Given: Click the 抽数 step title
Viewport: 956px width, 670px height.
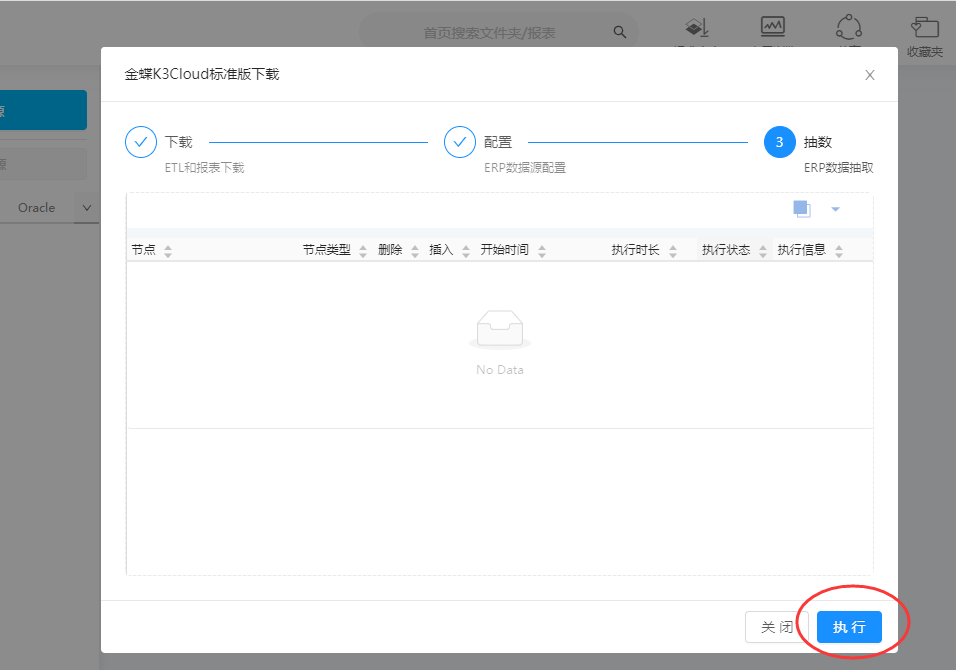Looking at the screenshot, I should point(818,142).
